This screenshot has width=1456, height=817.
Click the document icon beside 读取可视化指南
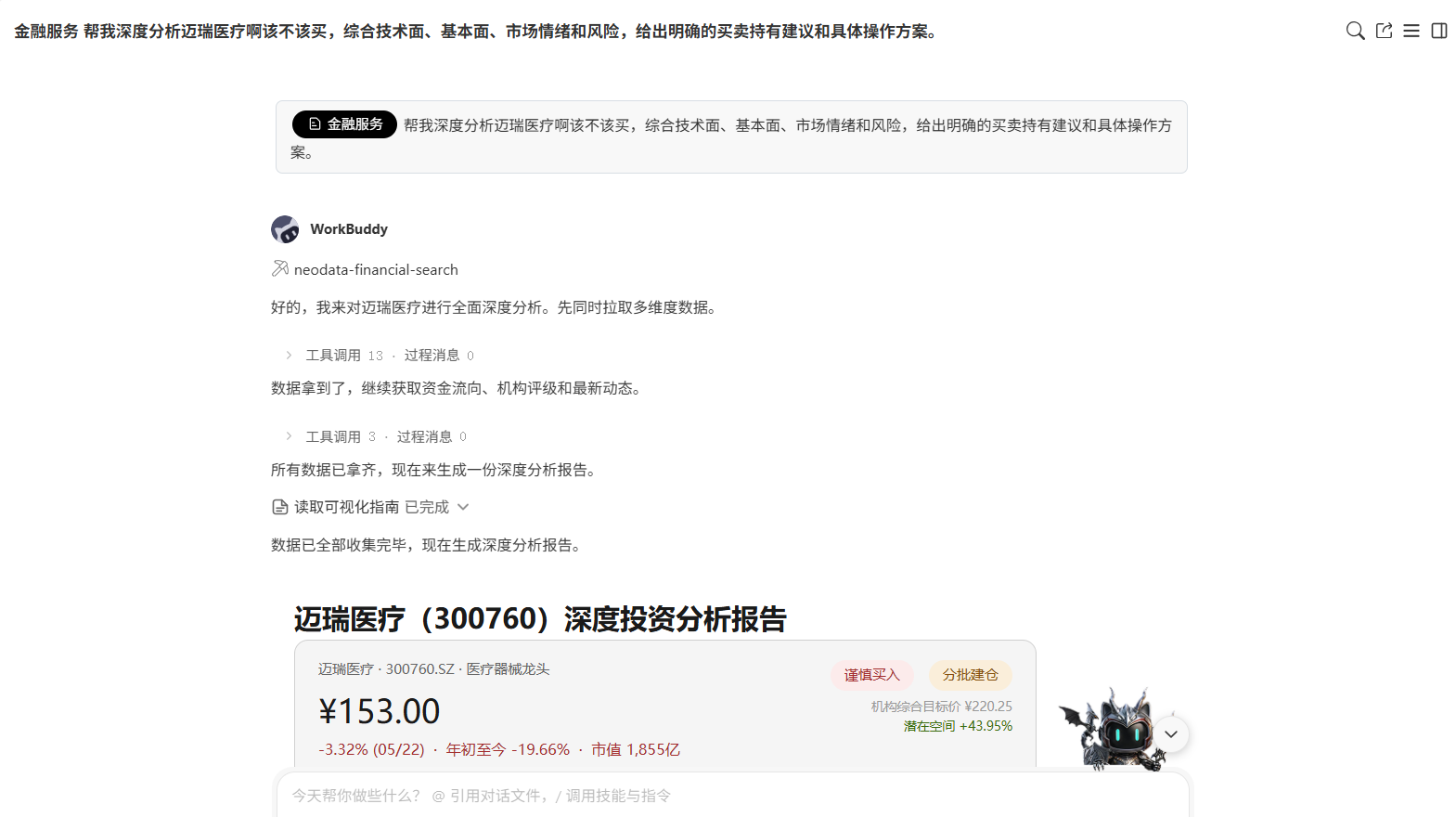tap(279, 507)
